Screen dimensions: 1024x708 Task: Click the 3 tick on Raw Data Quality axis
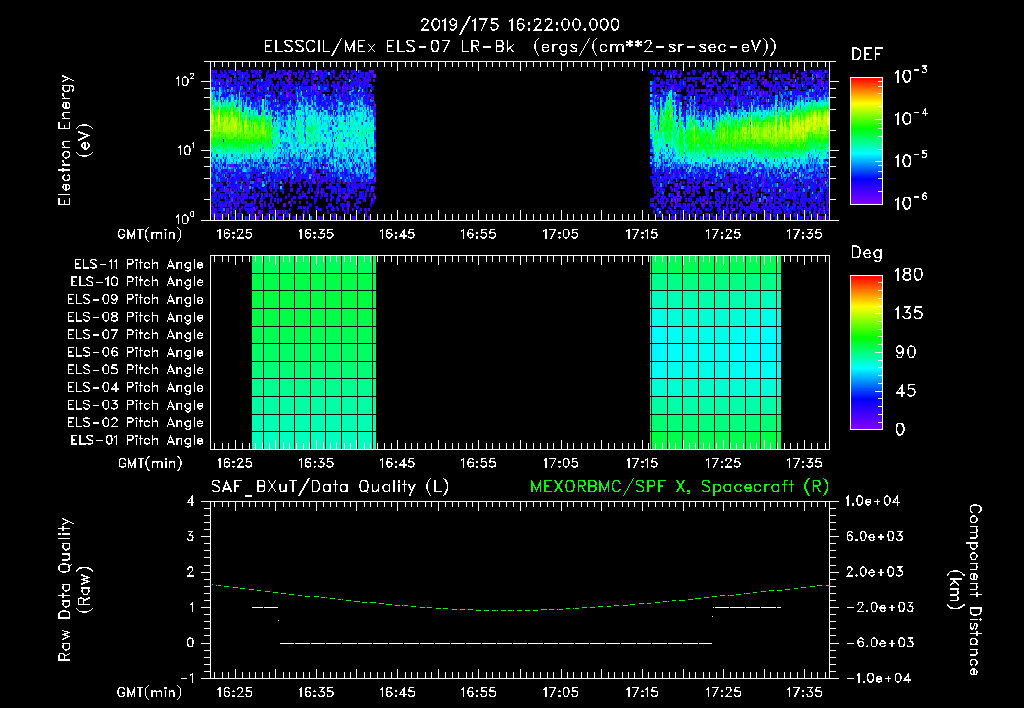(191, 536)
